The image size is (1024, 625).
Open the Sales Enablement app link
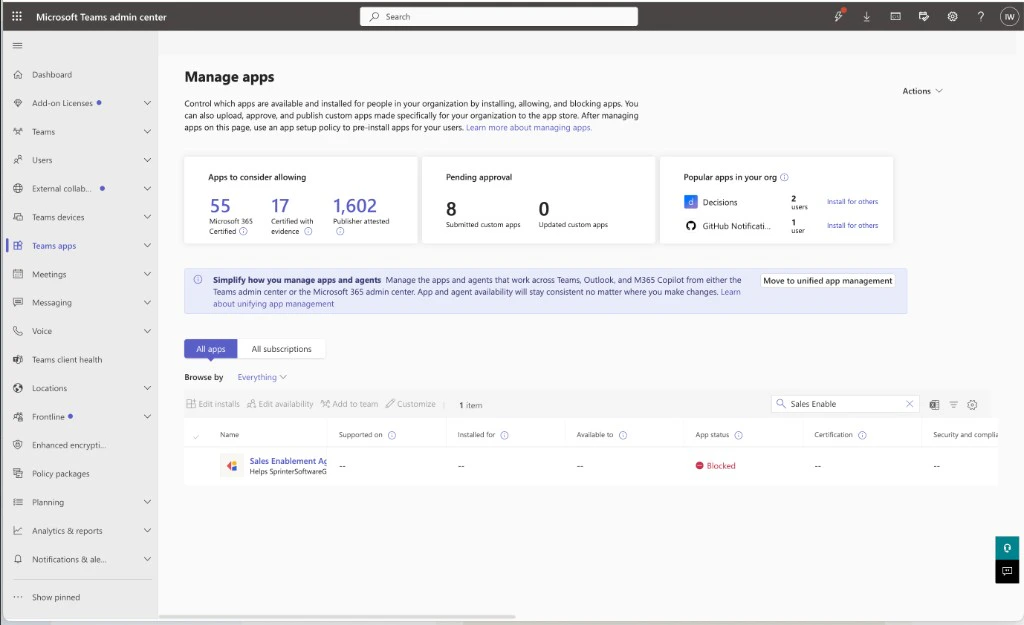pos(288,461)
